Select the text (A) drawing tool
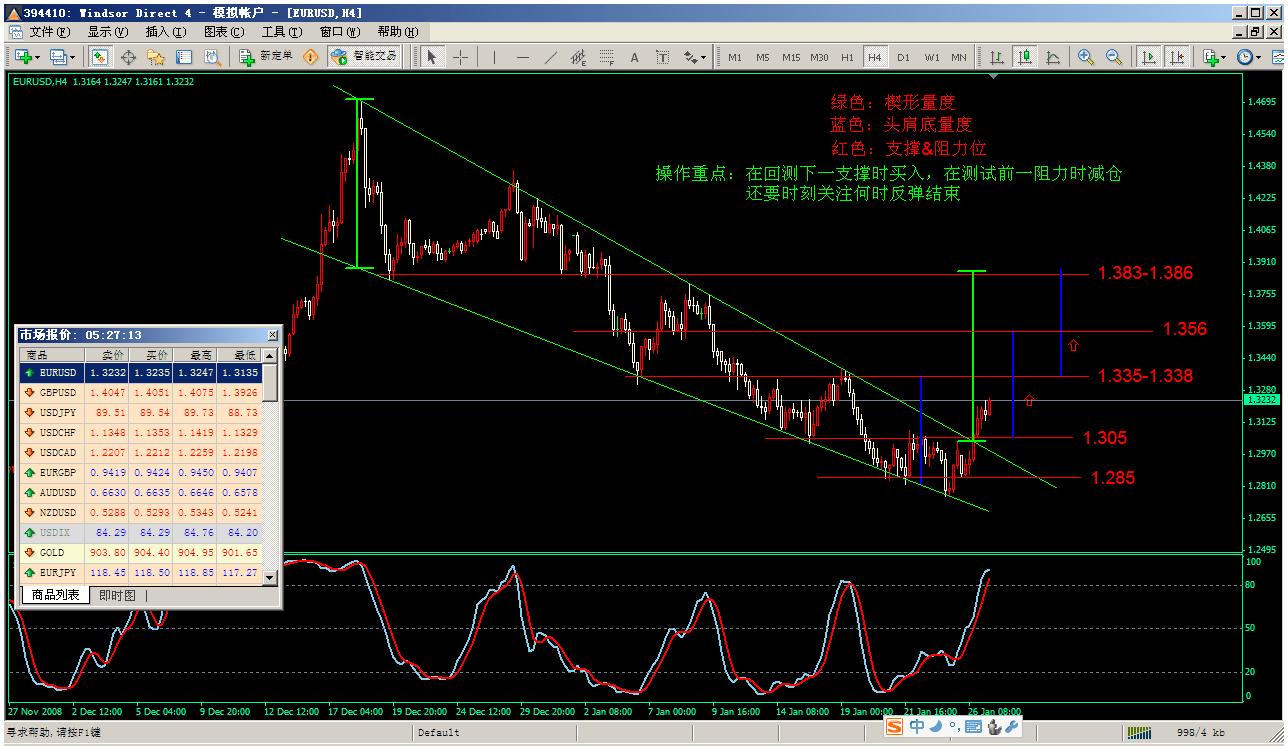This screenshot has width=1288, height=746. point(634,57)
